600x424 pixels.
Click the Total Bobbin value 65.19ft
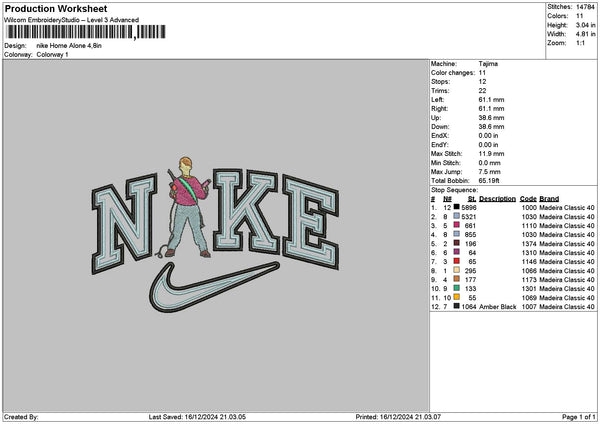coord(489,181)
